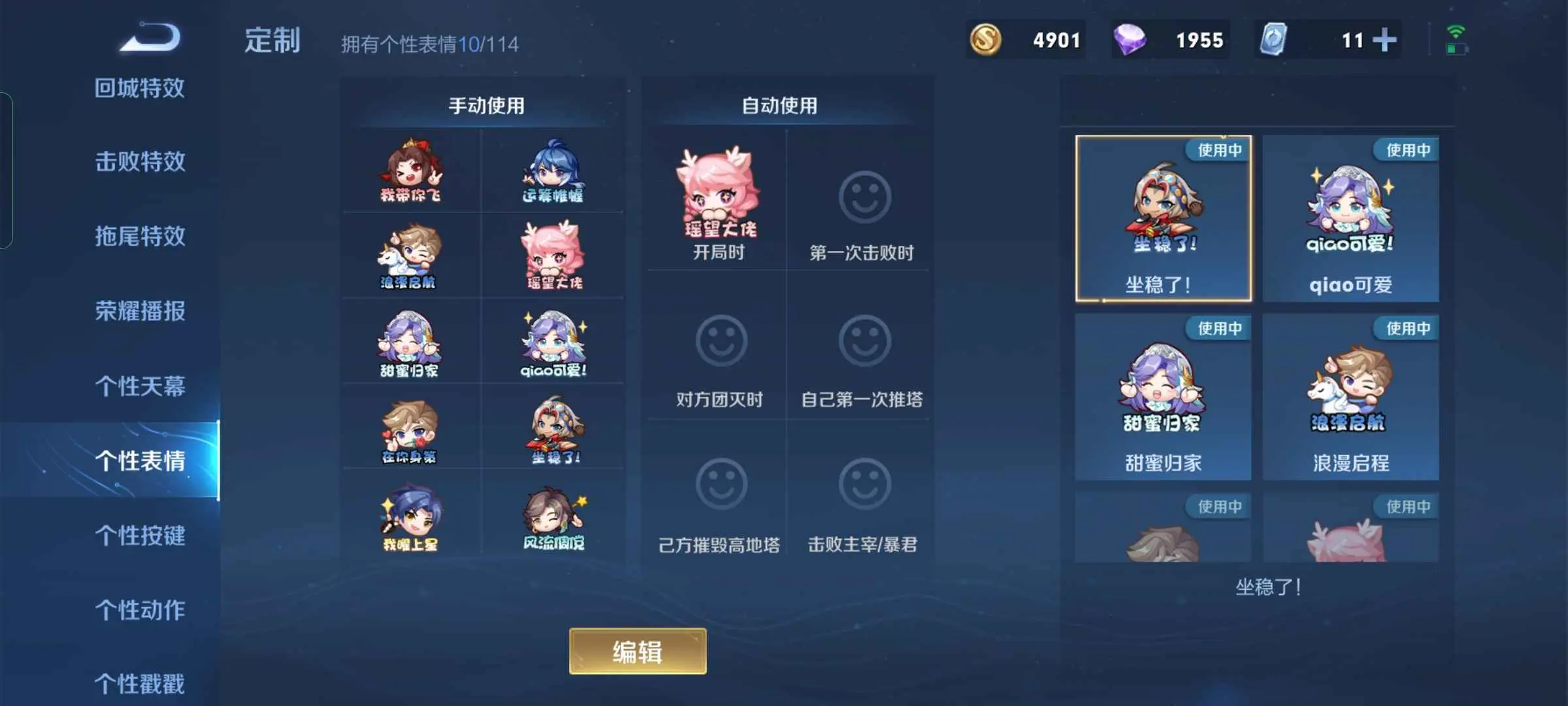Go to 荣耀播报 section
Viewport: 1568px width, 706px height.
coord(140,311)
